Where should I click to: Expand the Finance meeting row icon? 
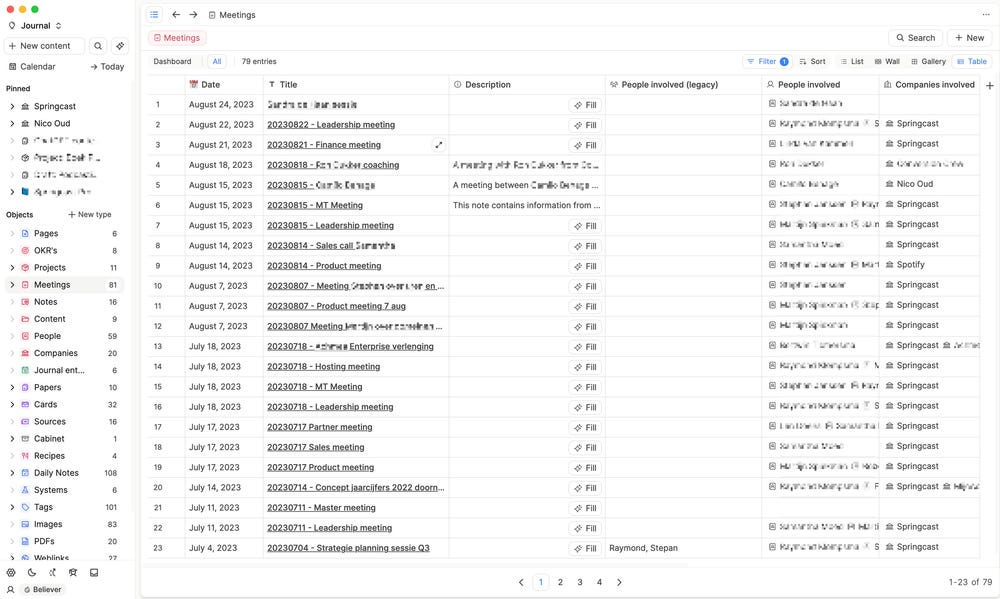(439, 145)
